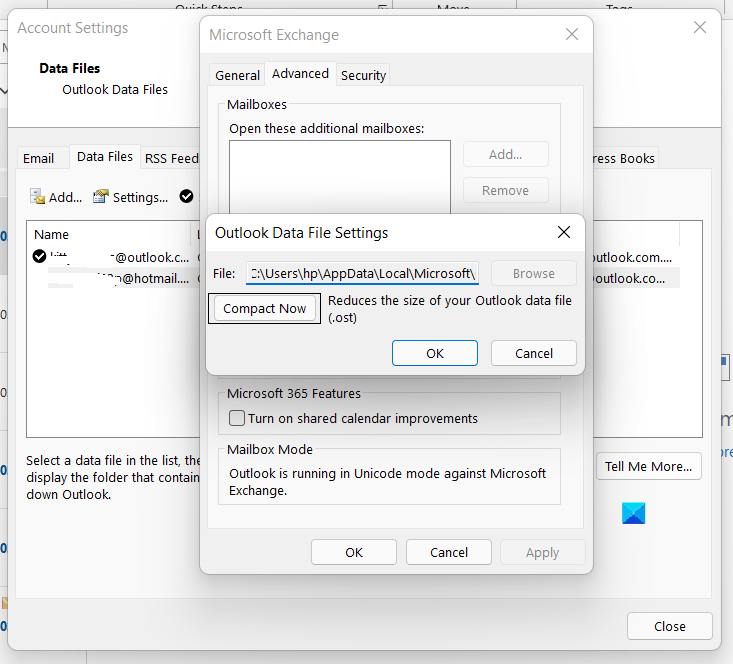The width and height of the screenshot is (733, 664).
Task: Click the Add... mailbox button
Action: [505, 154]
